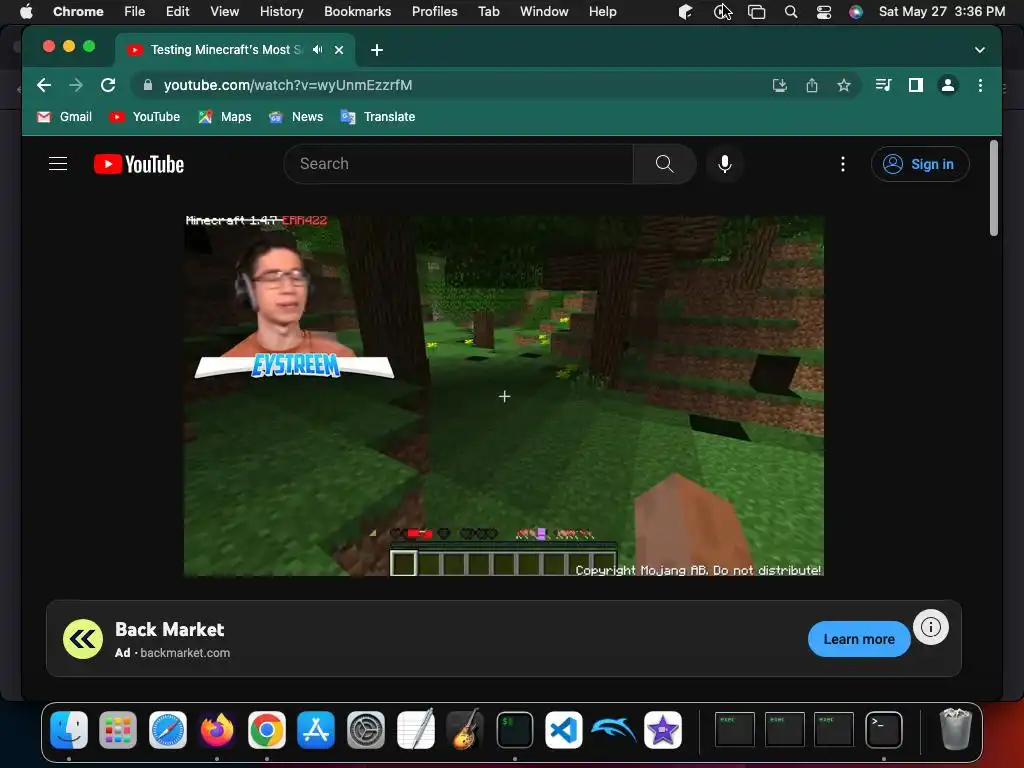
Task: Click the YouTube logo home link
Action: 139,164
